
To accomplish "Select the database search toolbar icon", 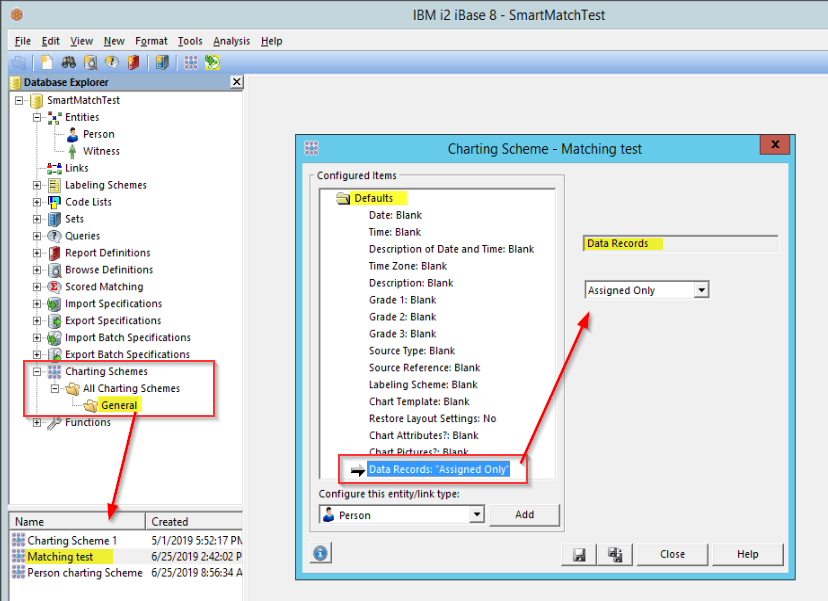I will coord(90,62).
